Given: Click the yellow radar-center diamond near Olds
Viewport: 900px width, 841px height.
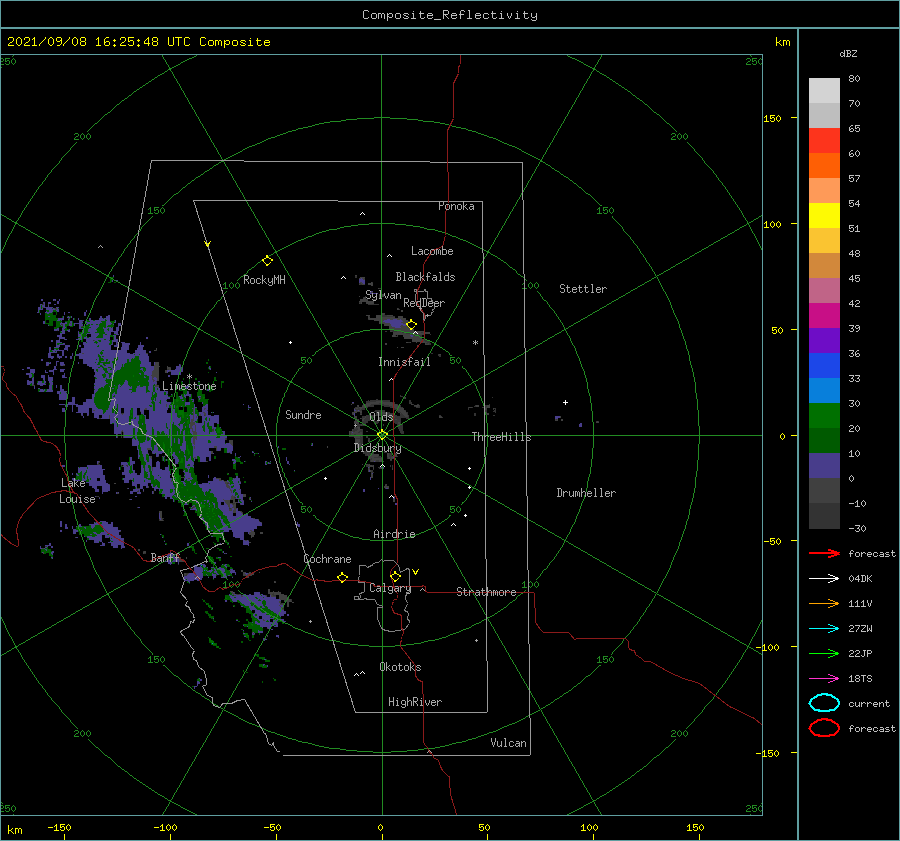Looking at the screenshot, I should coord(382,435).
